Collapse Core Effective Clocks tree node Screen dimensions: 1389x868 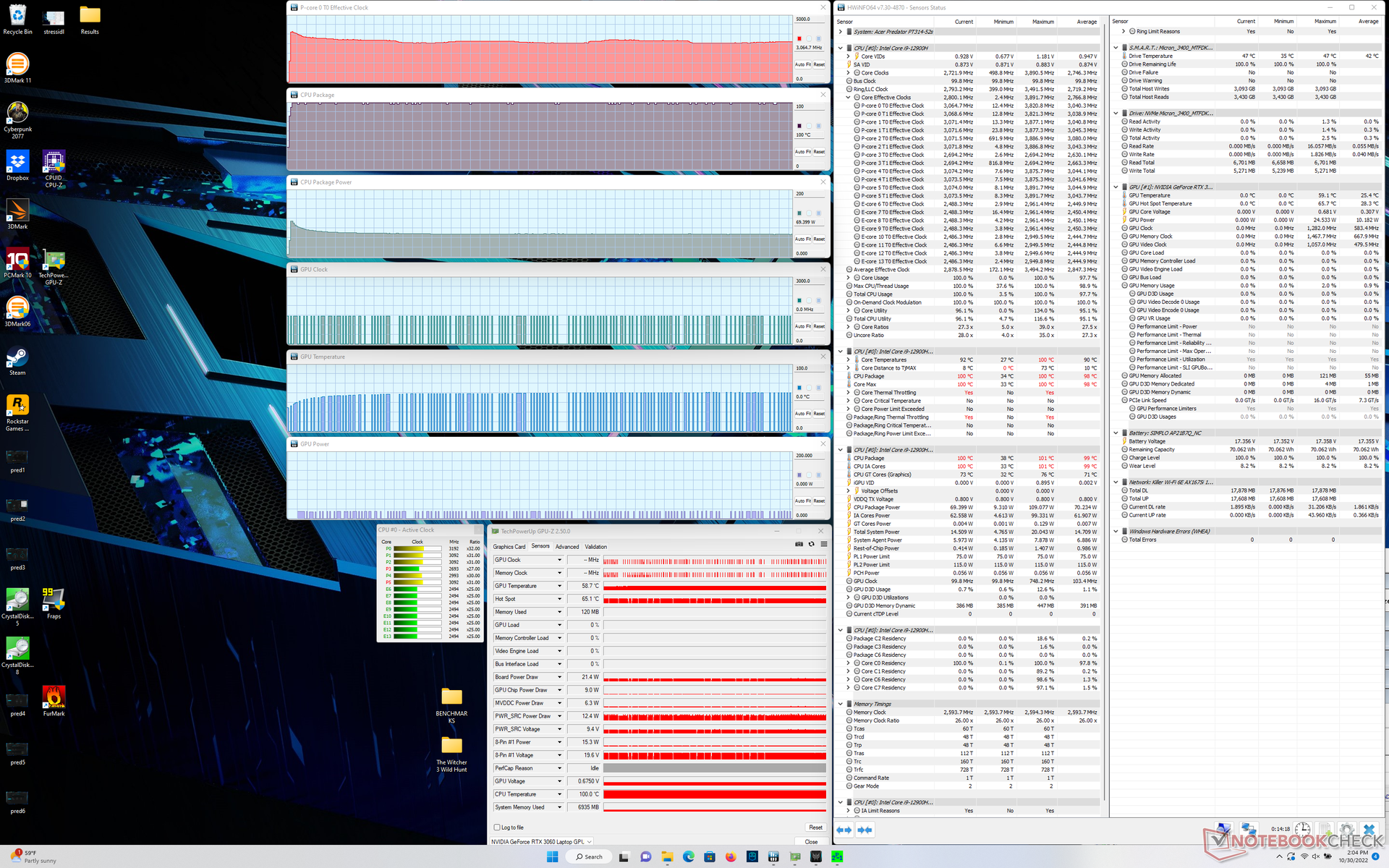(849, 98)
